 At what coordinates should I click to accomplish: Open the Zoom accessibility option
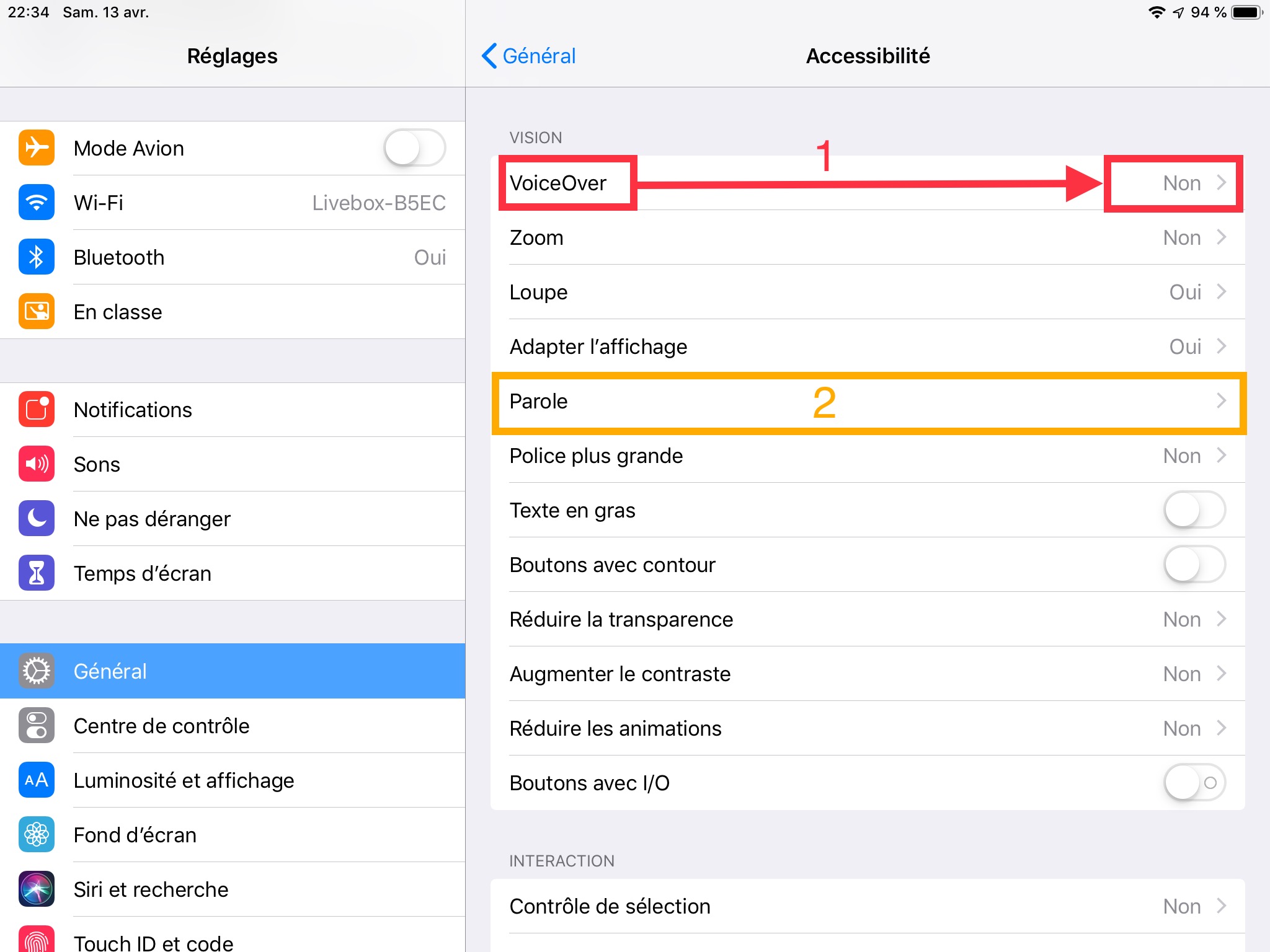[x=867, y=237]
